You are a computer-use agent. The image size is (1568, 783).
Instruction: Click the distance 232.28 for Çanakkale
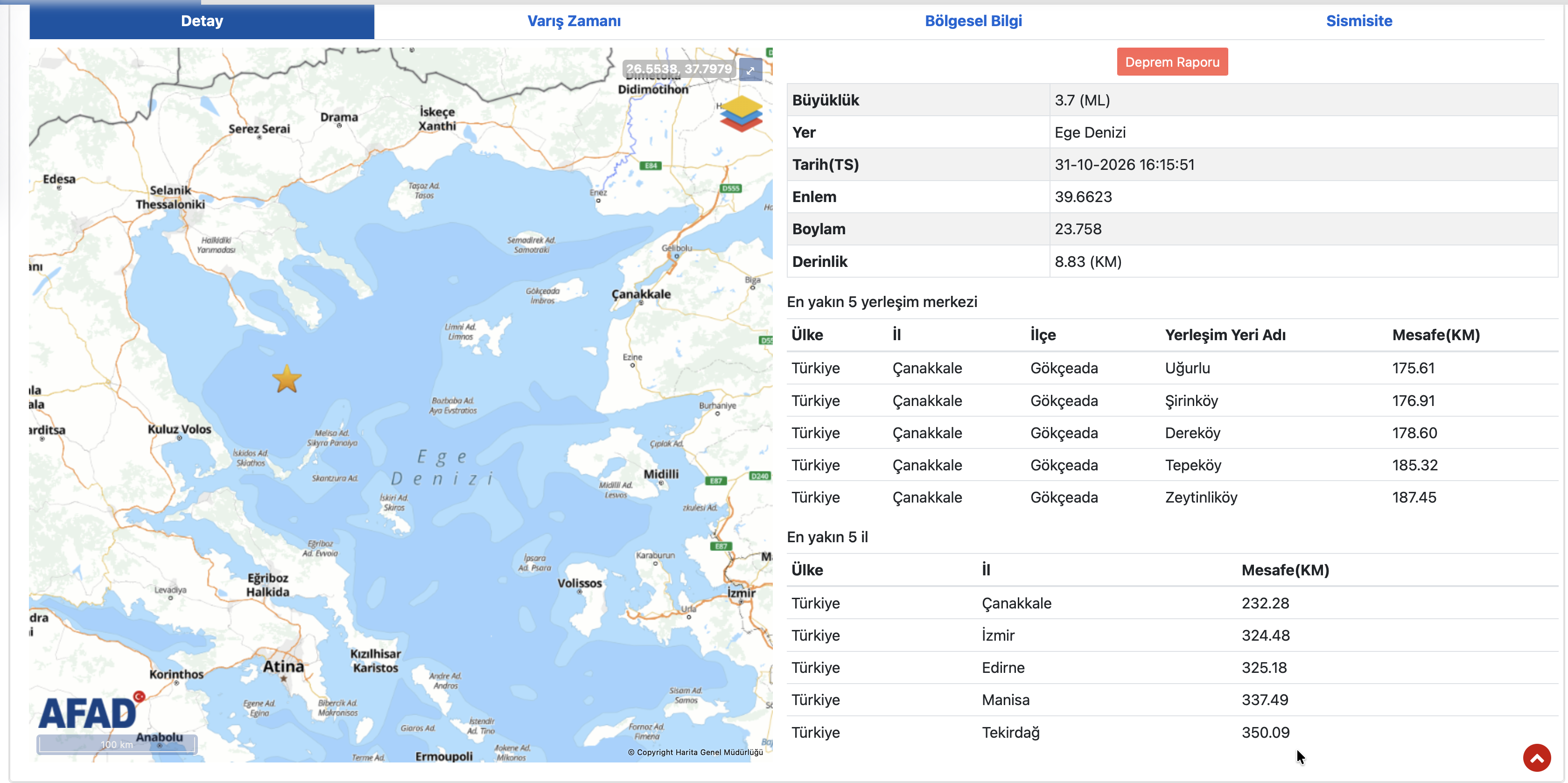(1265, 603)
